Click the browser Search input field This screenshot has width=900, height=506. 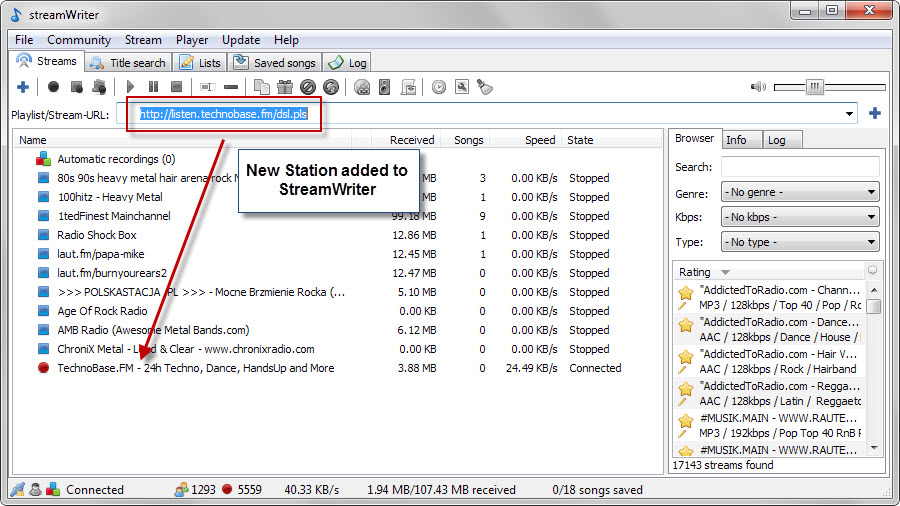point(800,167)
